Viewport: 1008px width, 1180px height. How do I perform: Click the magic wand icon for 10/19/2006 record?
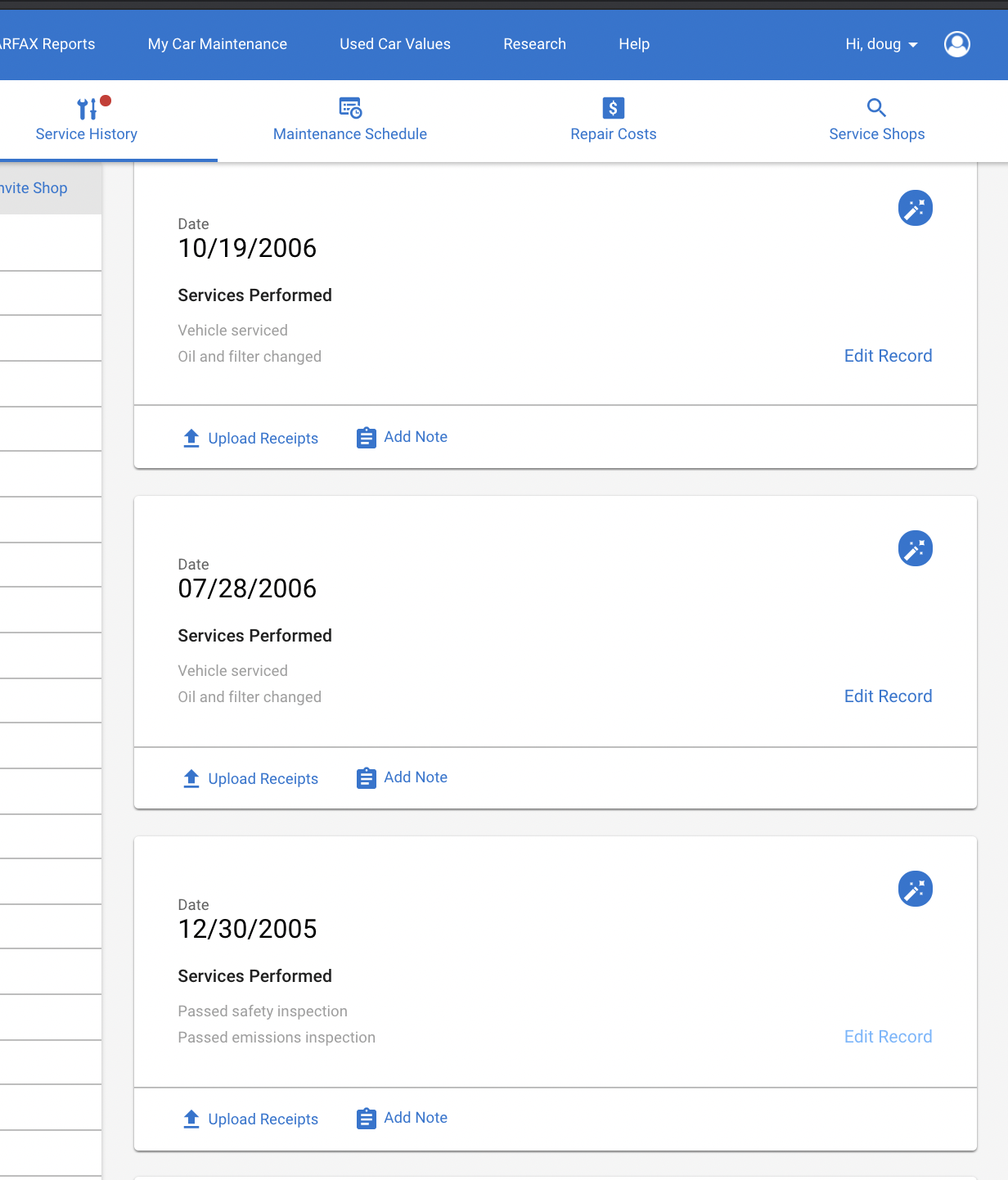pos(915,208)
